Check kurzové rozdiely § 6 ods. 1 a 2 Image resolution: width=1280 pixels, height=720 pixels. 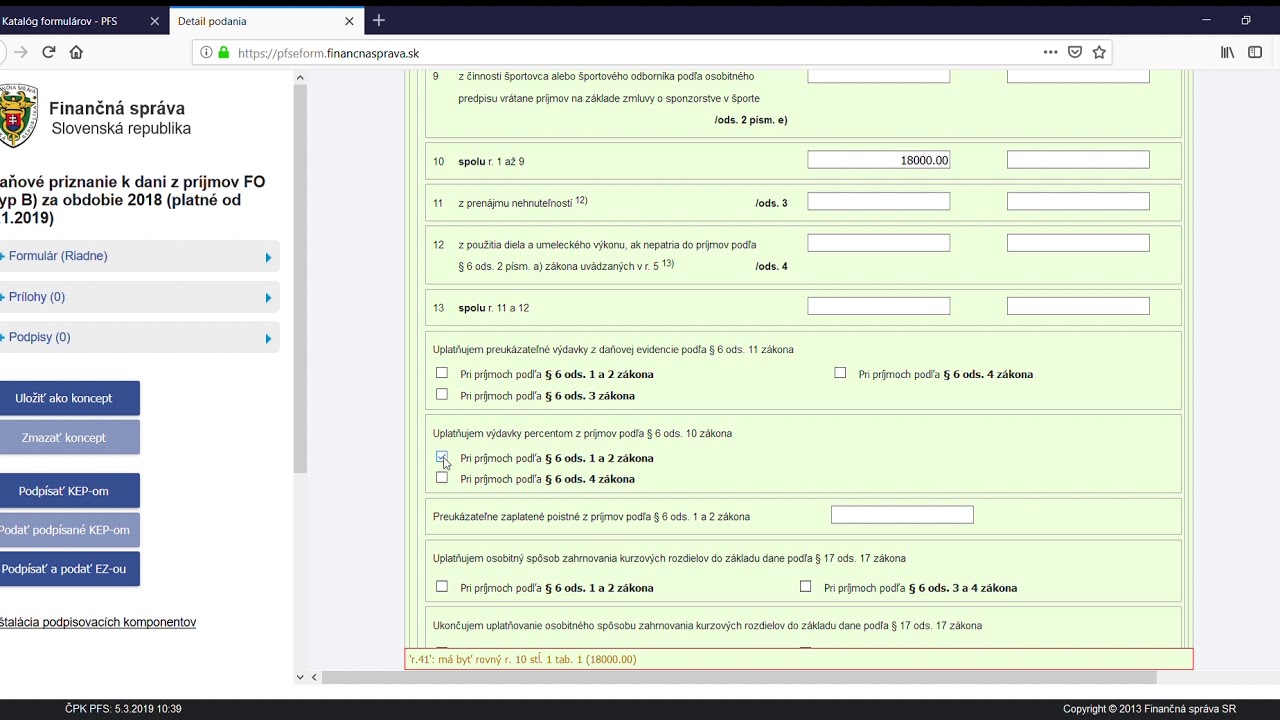tap(442, 587)
